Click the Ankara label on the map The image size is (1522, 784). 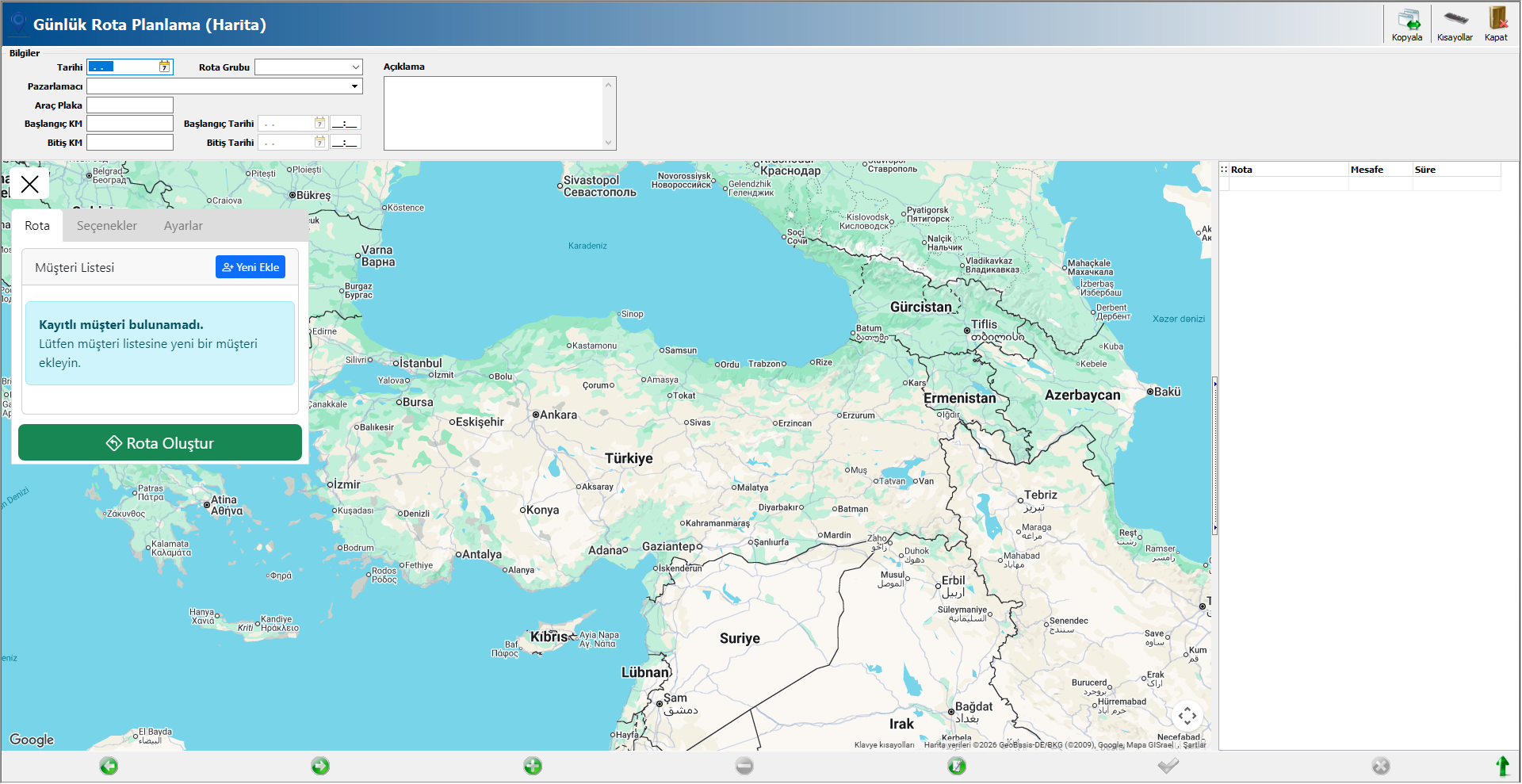(559, 415)
